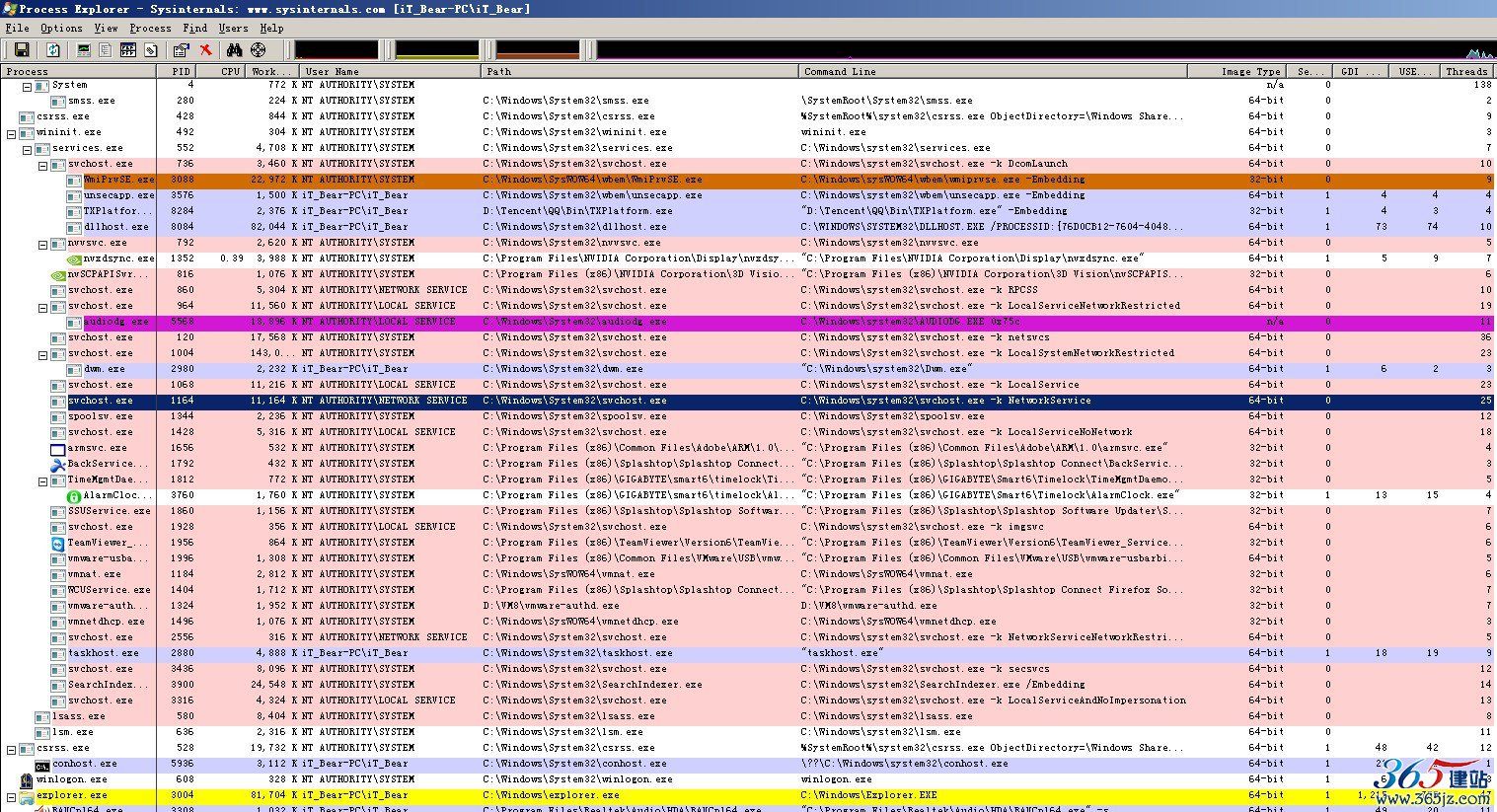Click the CPU usage mini graph in toolbar
Screen dimensions: 1497x812
pyautogui.click(x=336, y=49)
